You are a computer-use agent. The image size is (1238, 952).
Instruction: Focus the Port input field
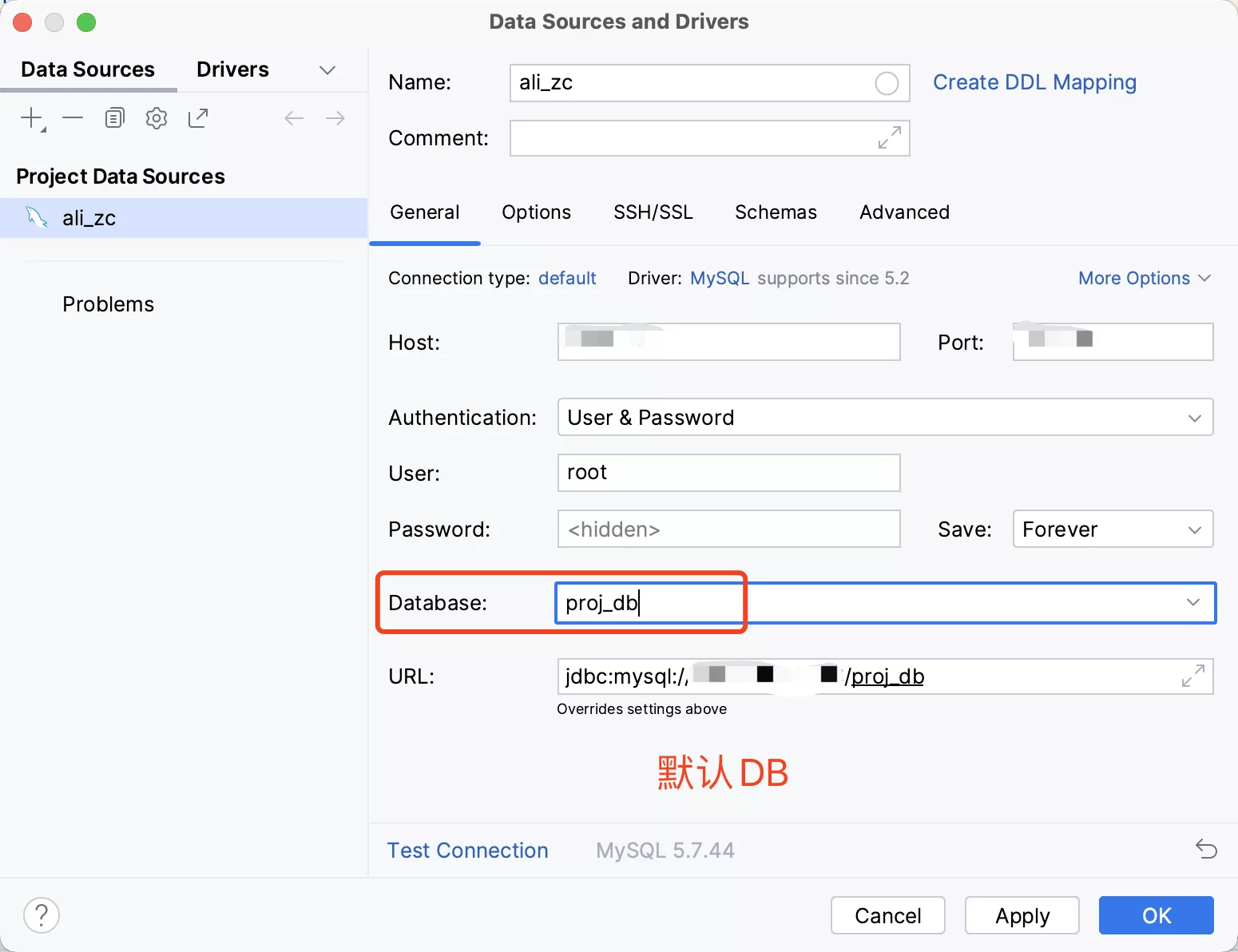[1113, 342]
